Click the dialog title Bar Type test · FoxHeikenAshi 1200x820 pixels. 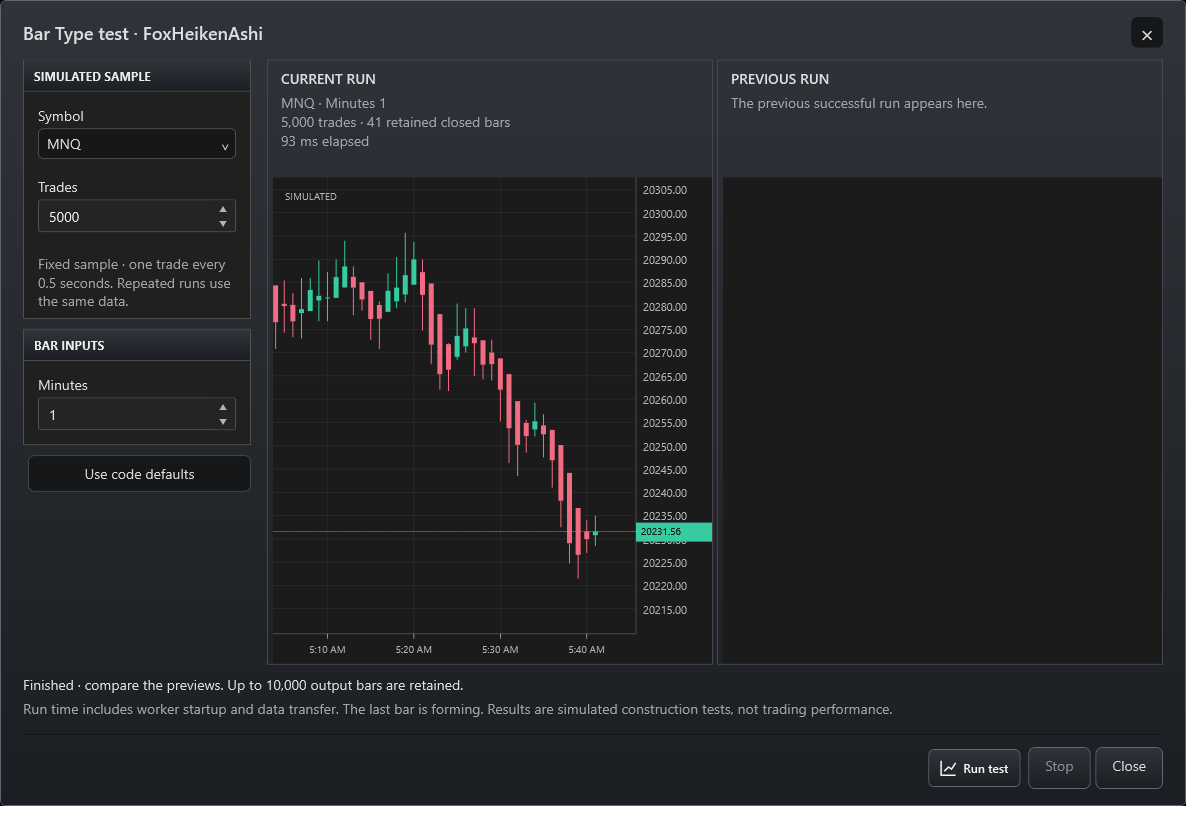[x=143, y=34]
